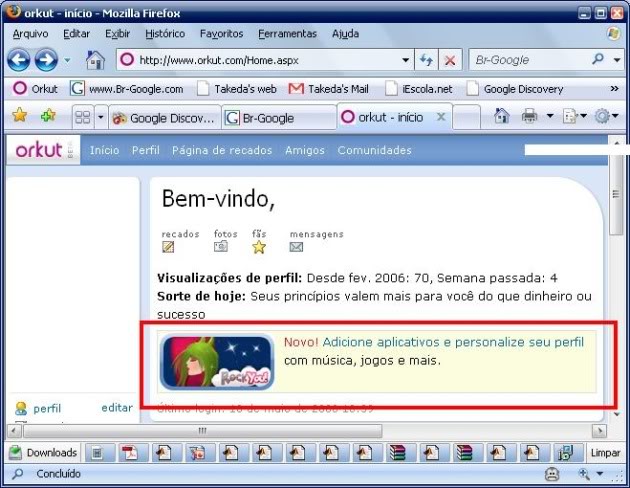Click the search magnifier icon
The height and width of the screenshot is (488, 630).
[598, 59]
